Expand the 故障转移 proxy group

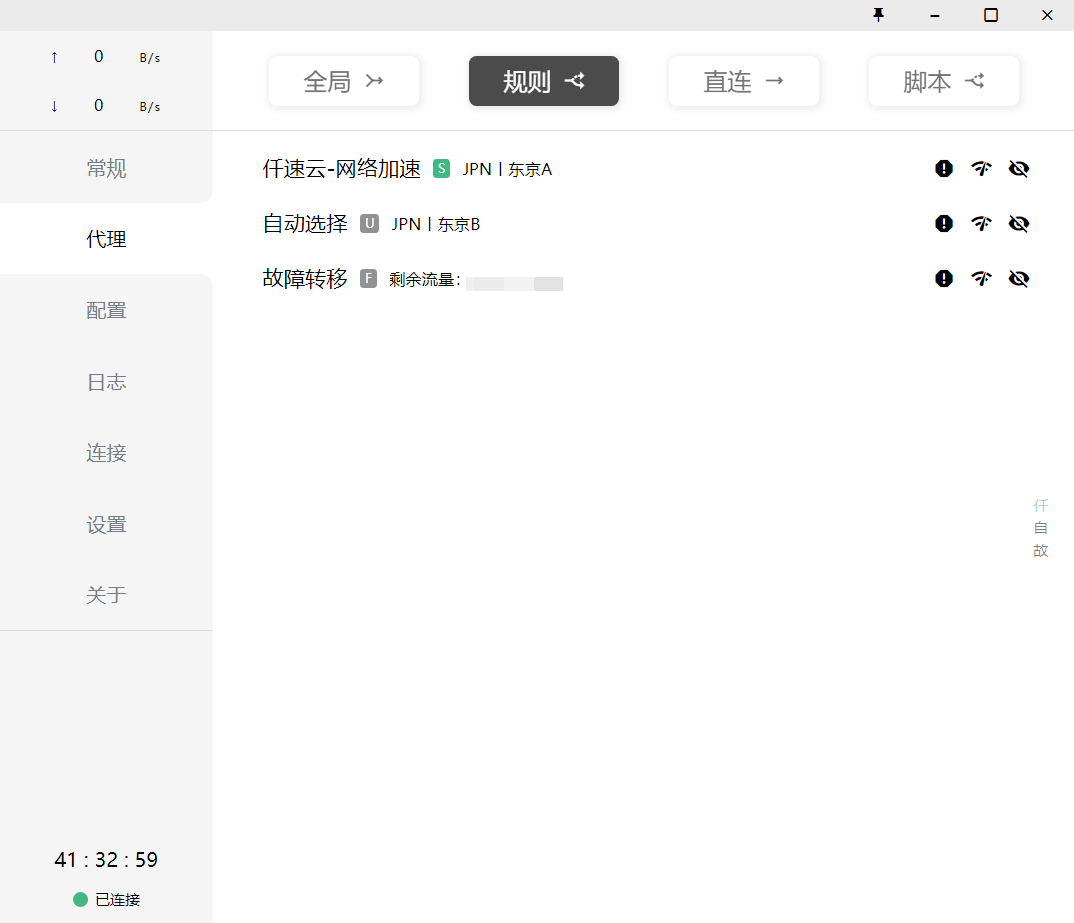pyautogui.click(x=305, y=279)
